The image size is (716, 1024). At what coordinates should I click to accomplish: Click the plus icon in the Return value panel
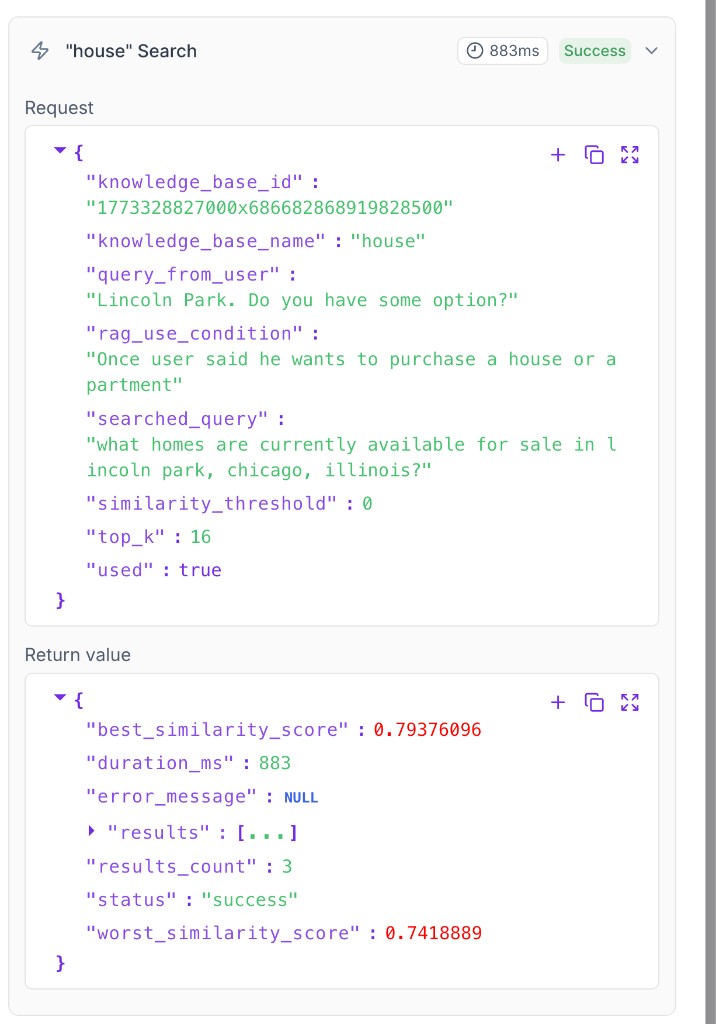[558, 702]
